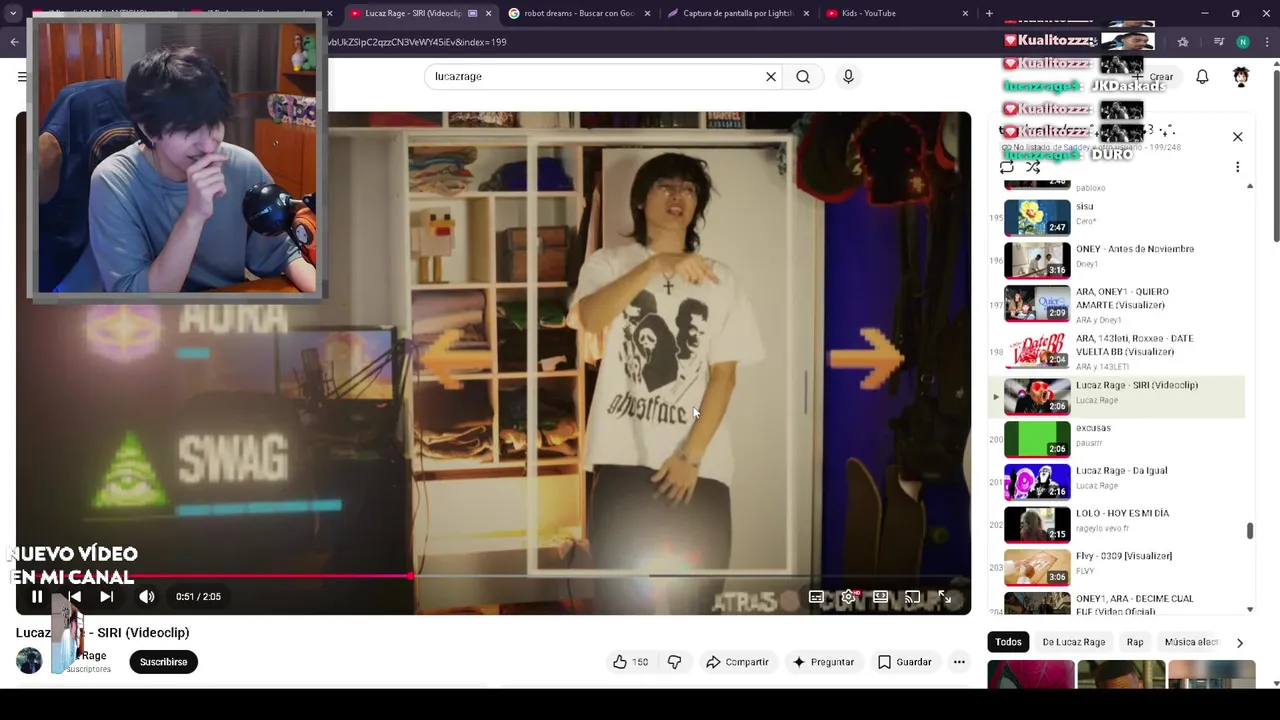
Task: Play 'Lucaz Rage - Da Igual'
Action: pyautogui.click(x=1117, y=482)
